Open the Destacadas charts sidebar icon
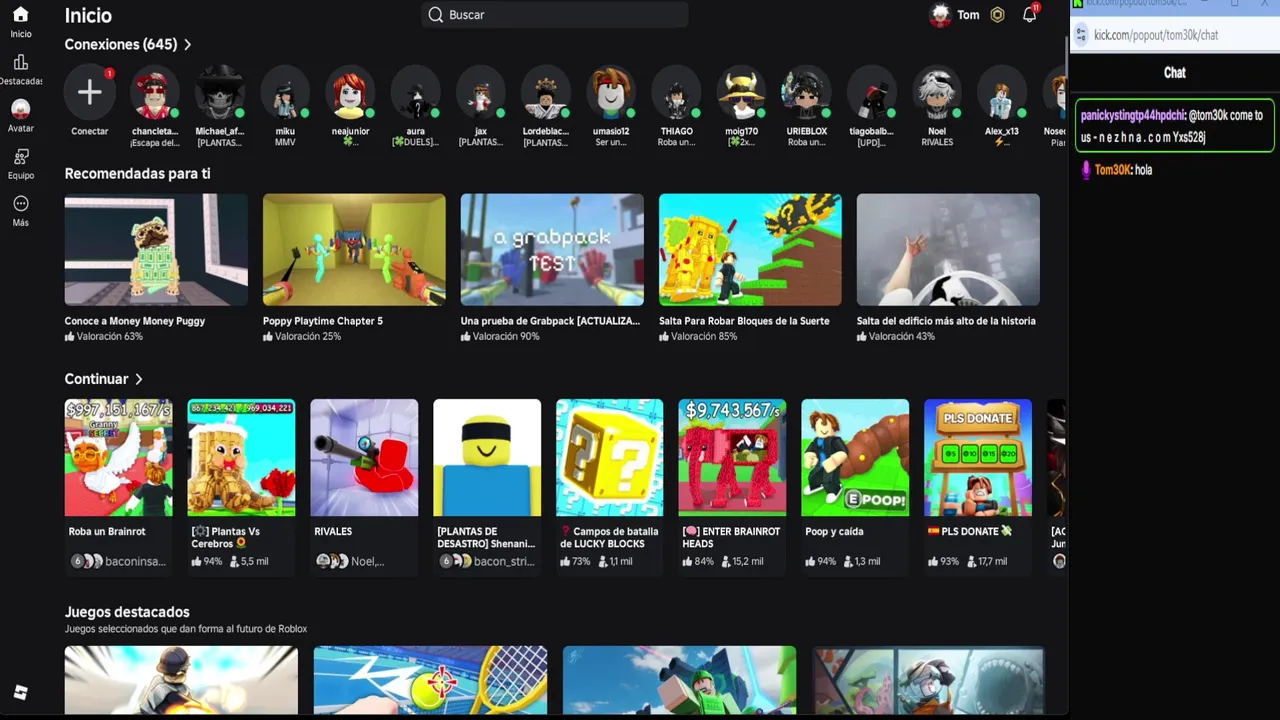1280x720 pixels. (20, 62)
